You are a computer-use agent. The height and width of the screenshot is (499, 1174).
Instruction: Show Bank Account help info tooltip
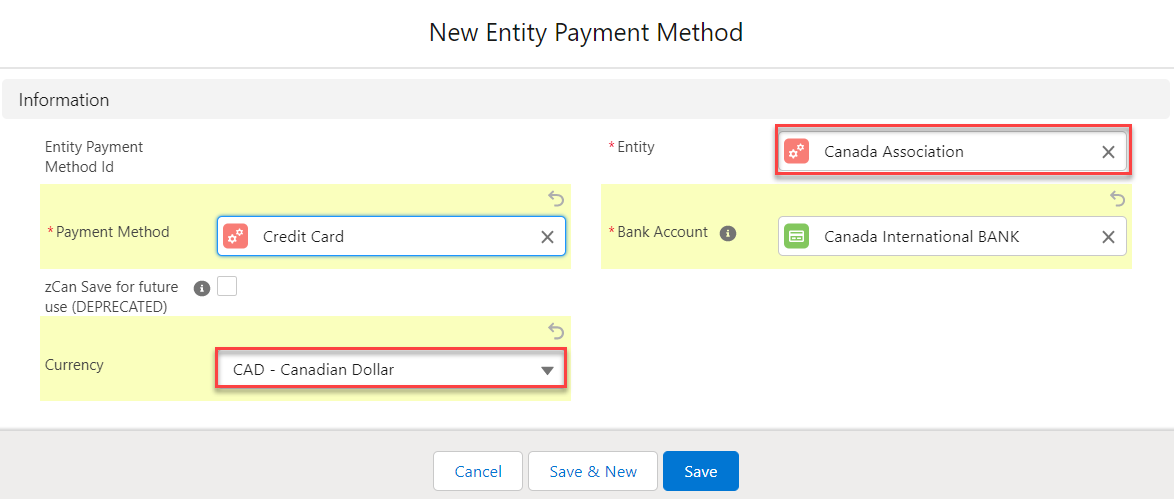[x=728, y=233]
